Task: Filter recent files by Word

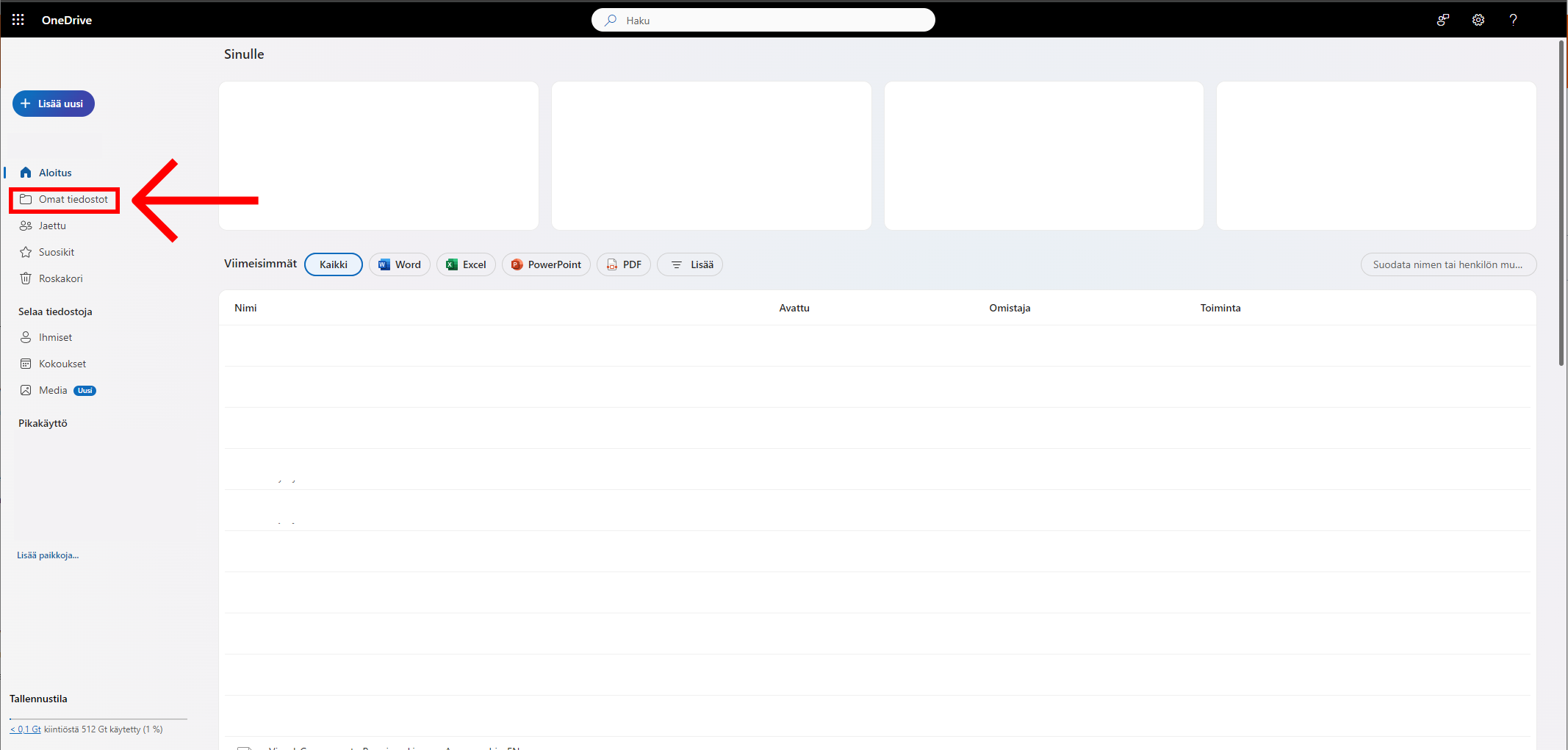Action: (x=400, y=264)
